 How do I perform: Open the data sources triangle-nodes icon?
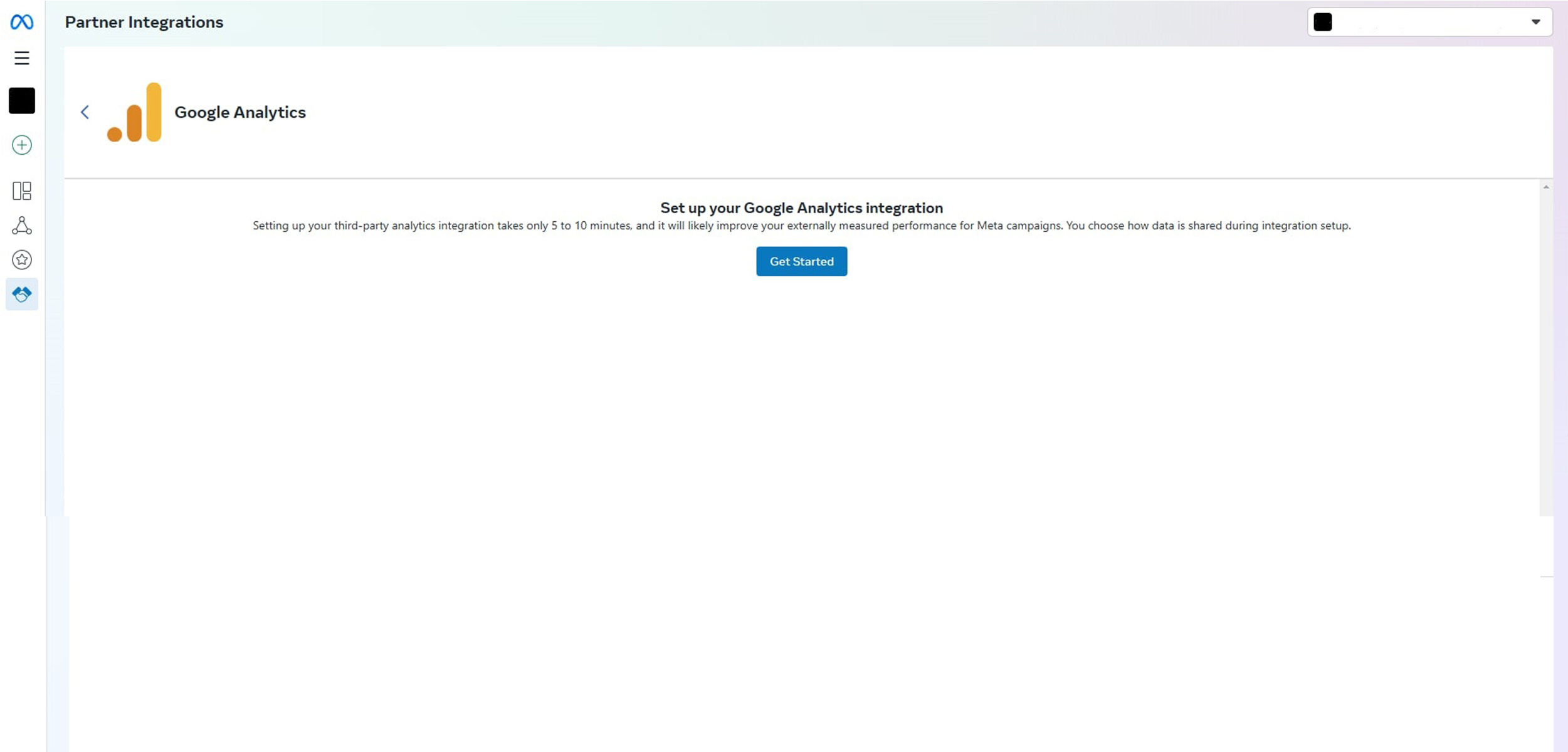point(22,226)
